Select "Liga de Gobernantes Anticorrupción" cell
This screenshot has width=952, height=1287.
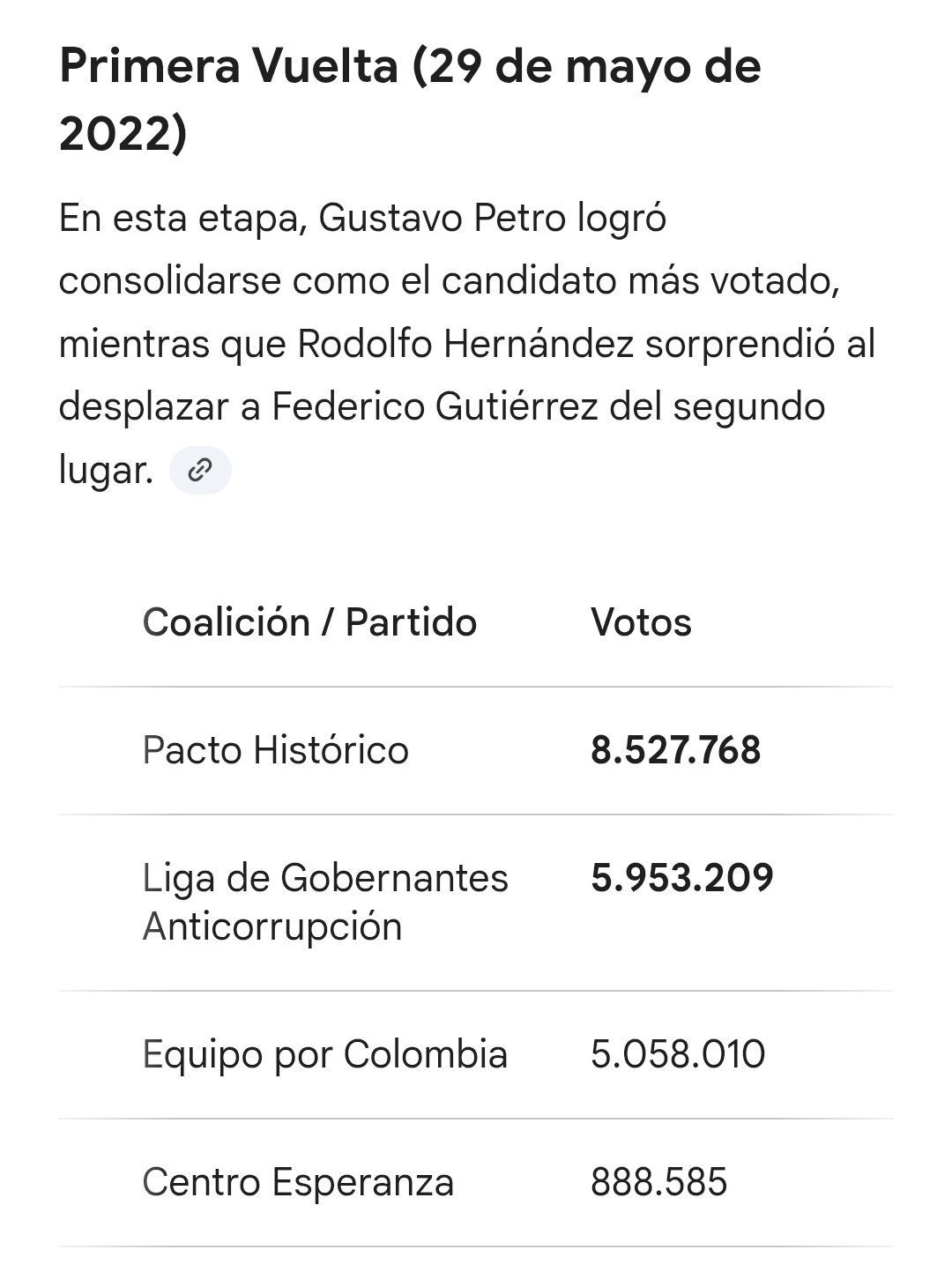(x=325, y=902)
